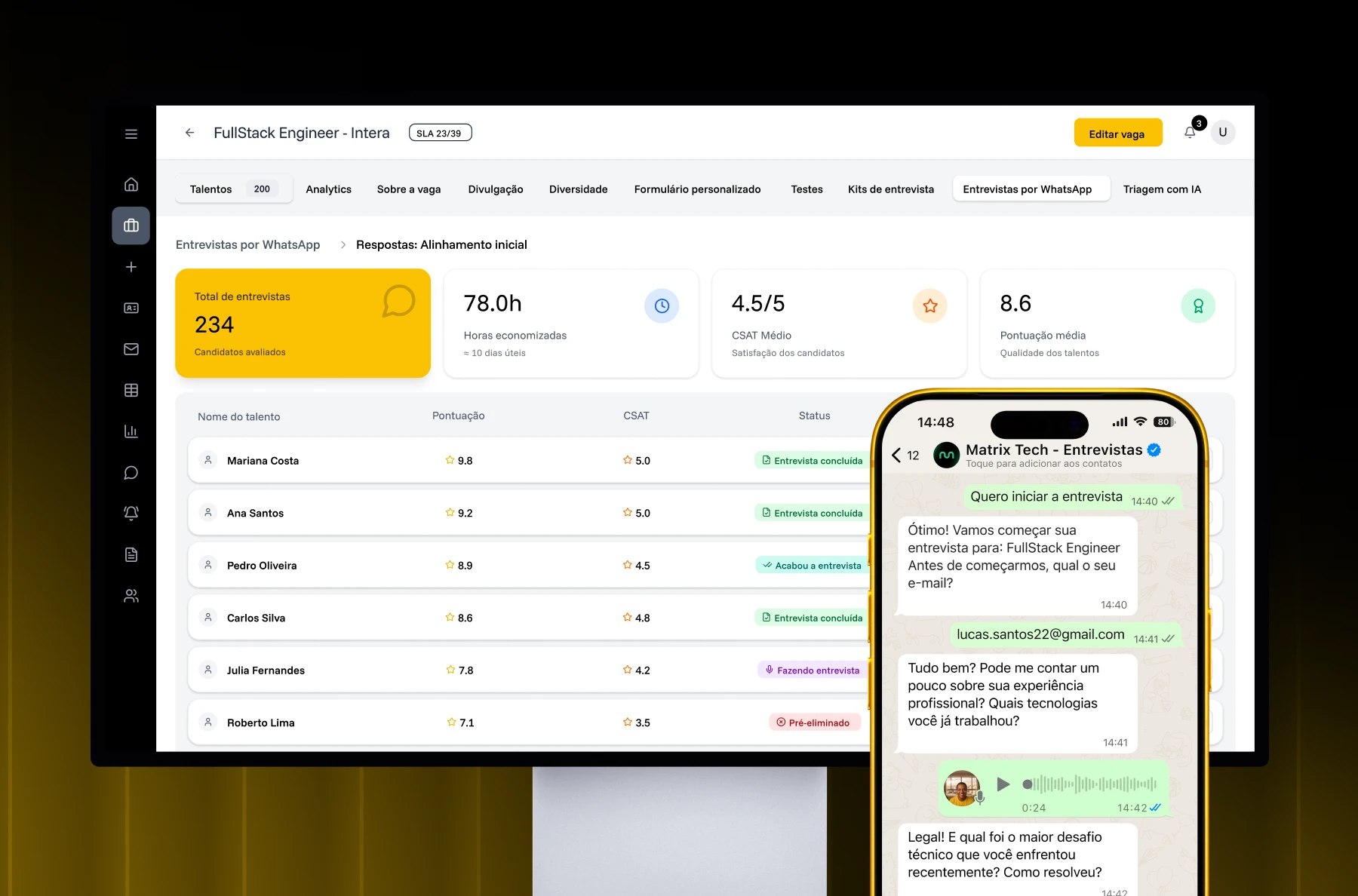
Task: Click Mariana Costa's avatar icon
Action: tap(208, 460)
